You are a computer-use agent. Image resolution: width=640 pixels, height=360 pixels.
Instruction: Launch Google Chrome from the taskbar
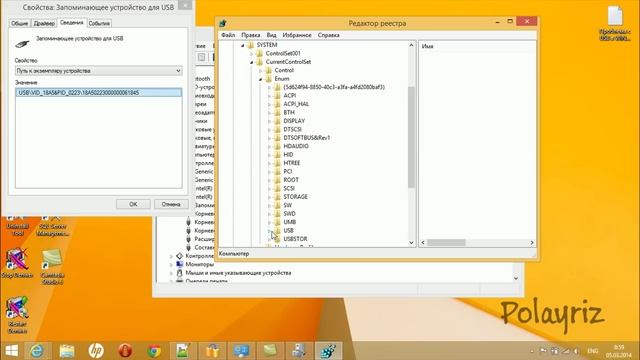tap(154, 351)
